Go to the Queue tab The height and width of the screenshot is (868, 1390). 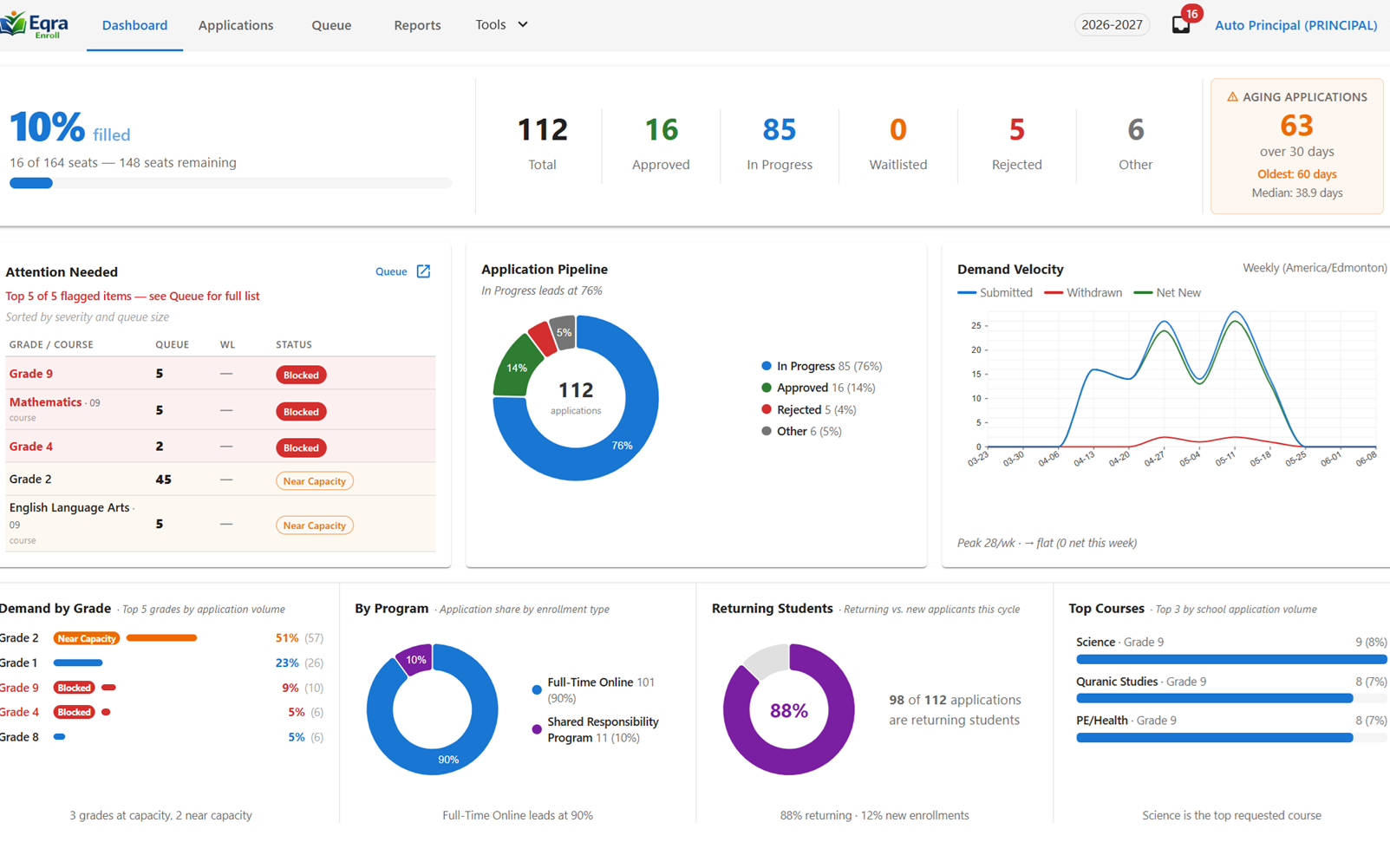pyautogui.click(x=331, y=25)
